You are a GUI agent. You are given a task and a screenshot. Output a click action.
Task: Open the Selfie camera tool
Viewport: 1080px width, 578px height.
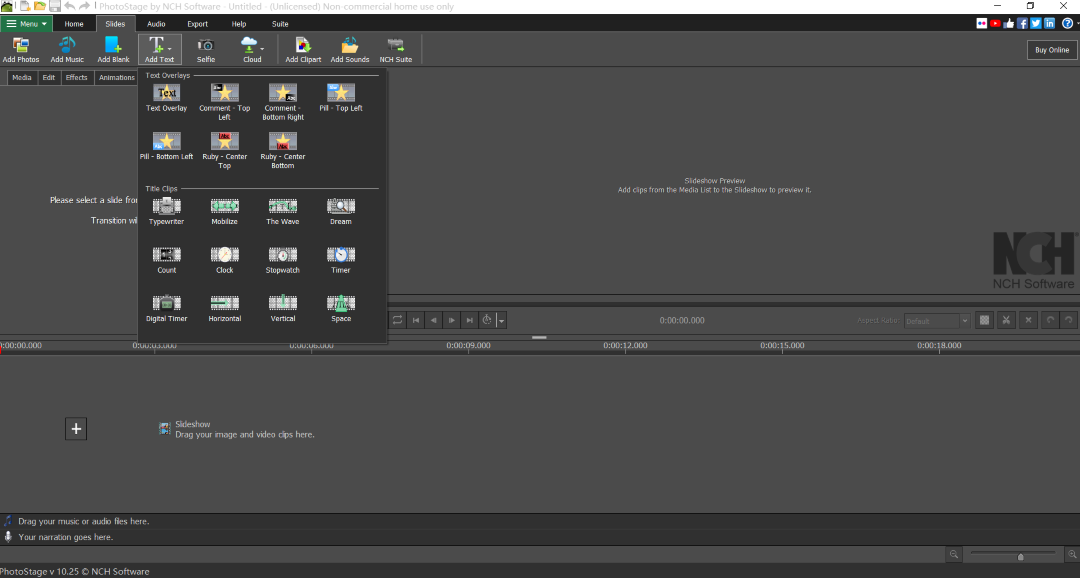pos(206,49)
